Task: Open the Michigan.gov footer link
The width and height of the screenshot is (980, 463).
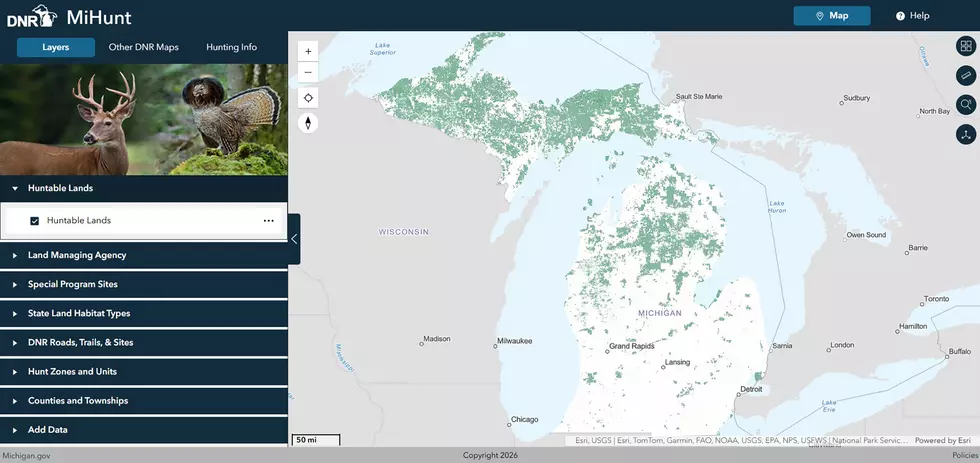Action: [x=26, y=456]
